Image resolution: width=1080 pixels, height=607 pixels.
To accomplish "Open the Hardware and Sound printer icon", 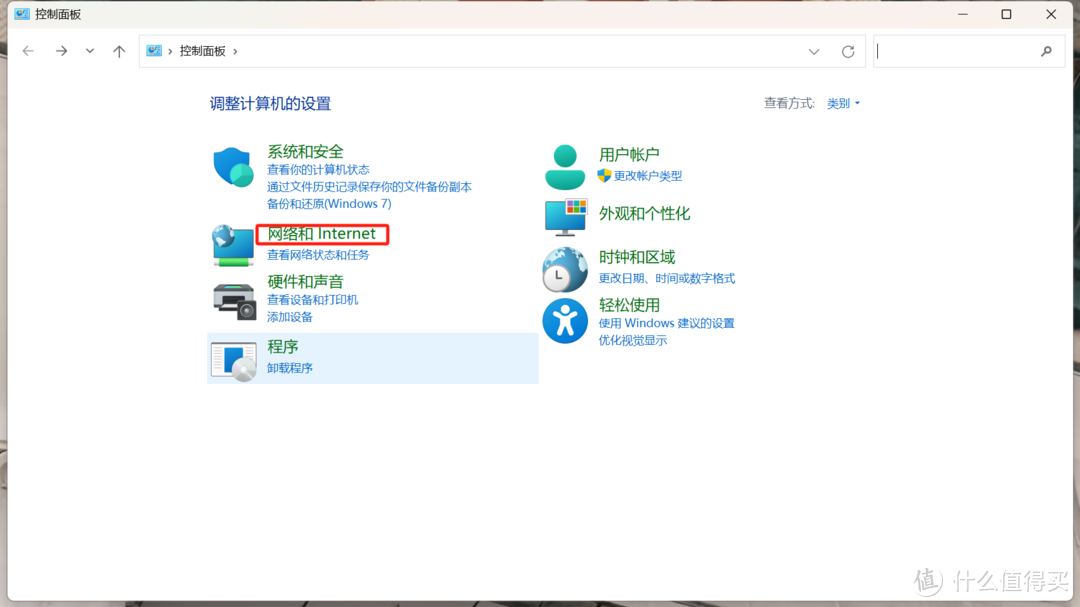I will click(234, 302).
